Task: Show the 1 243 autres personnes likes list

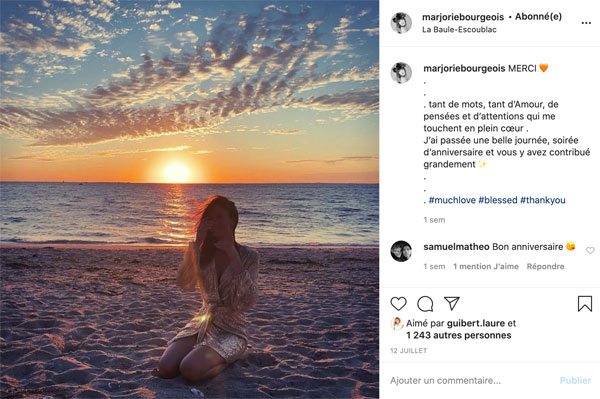Action: [x=458, y=335]
